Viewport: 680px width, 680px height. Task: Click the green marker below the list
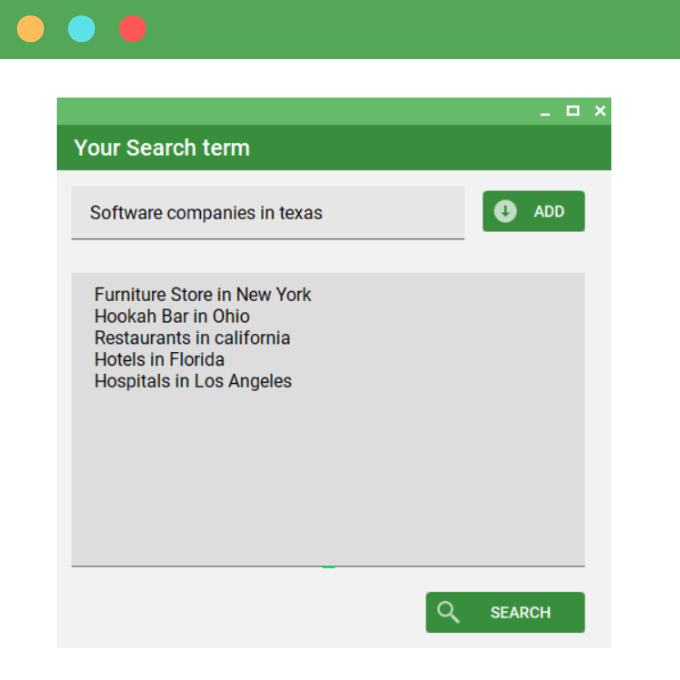328,566
